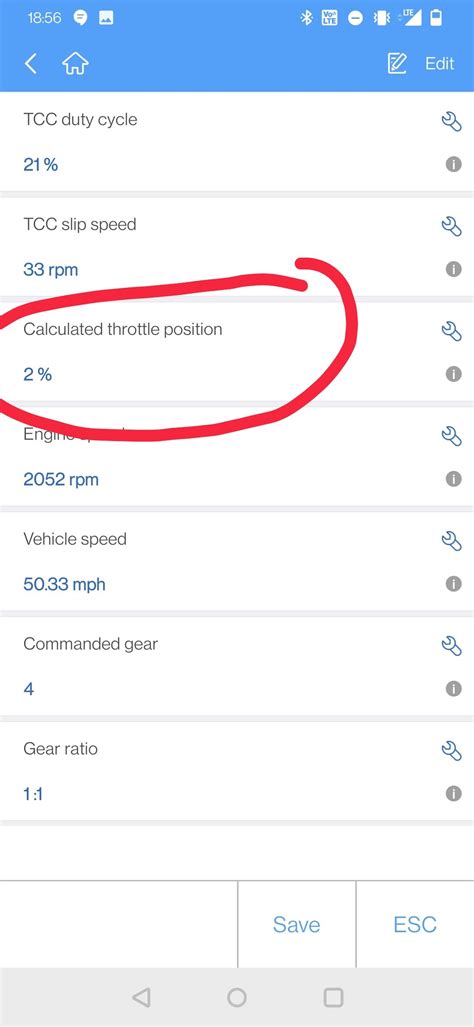
Task: Open wrench settings for Vehicle speed
Action: pyautogui.click(x=452, y=541)
